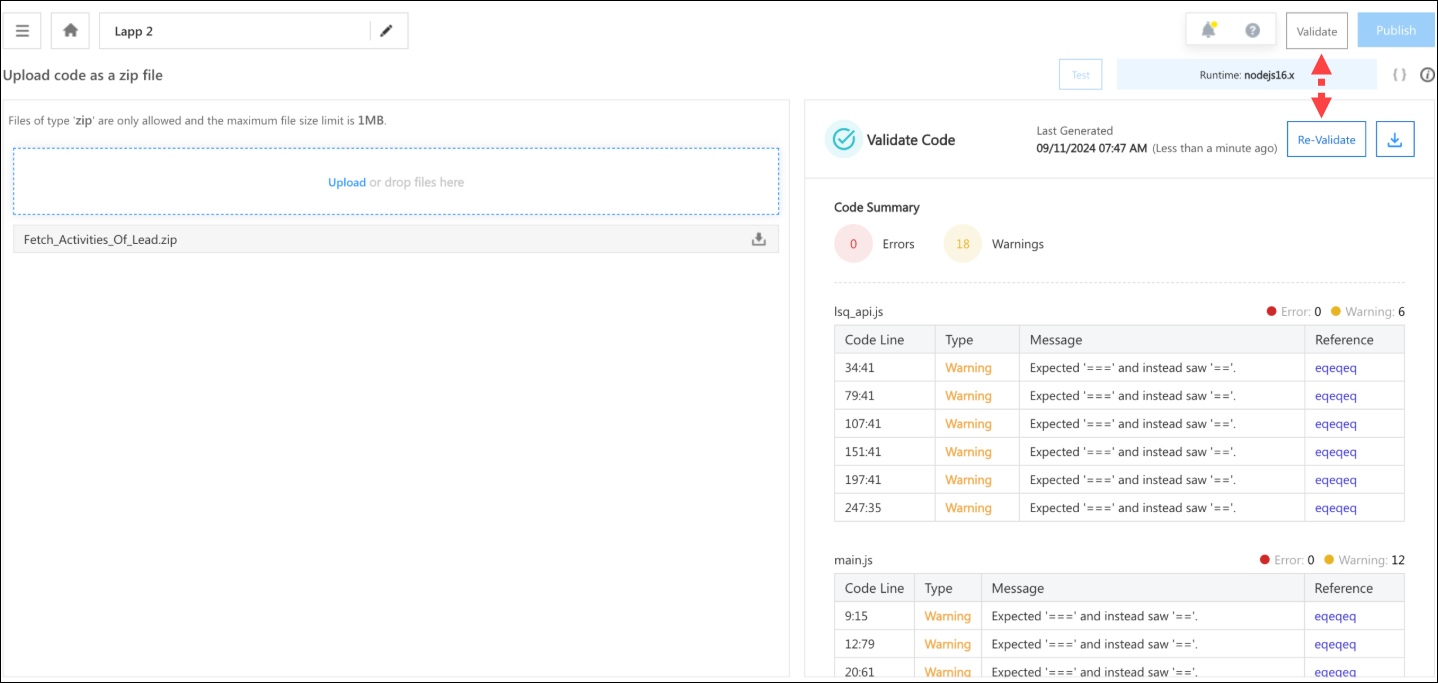Download Fetch_Activities_Of_Lead.zip file icon
1438x683 pixels.
click(x=759, y=239)
